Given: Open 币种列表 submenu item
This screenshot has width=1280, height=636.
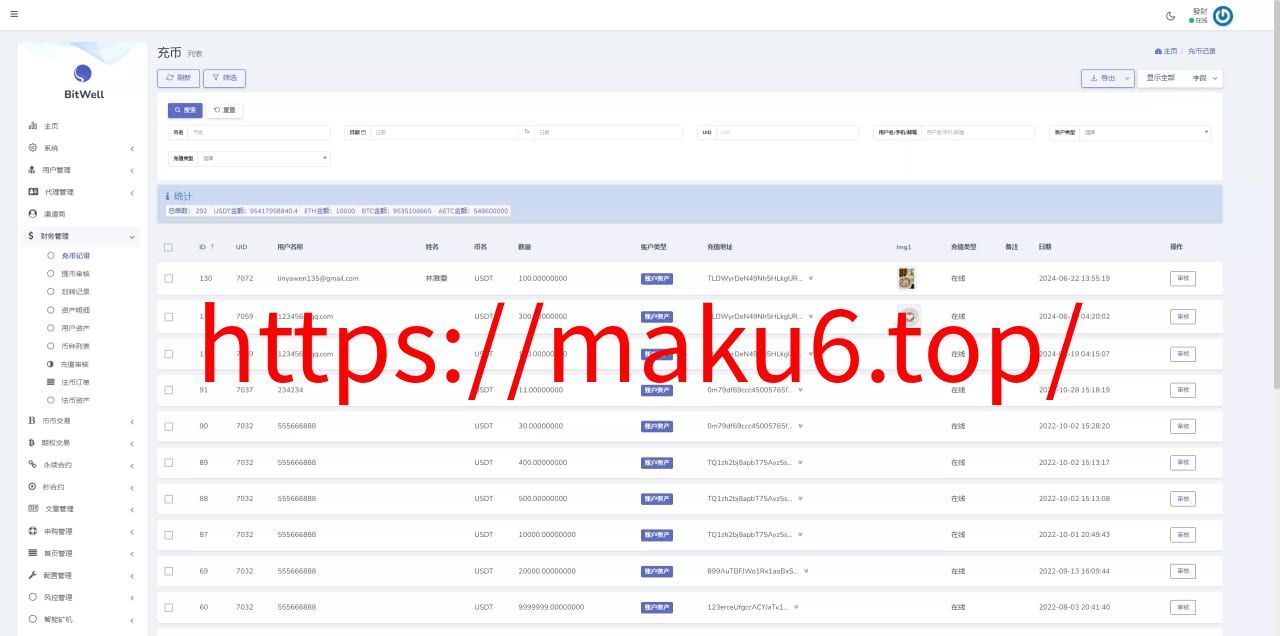Looking at the screenshot, I should [76, 346].
